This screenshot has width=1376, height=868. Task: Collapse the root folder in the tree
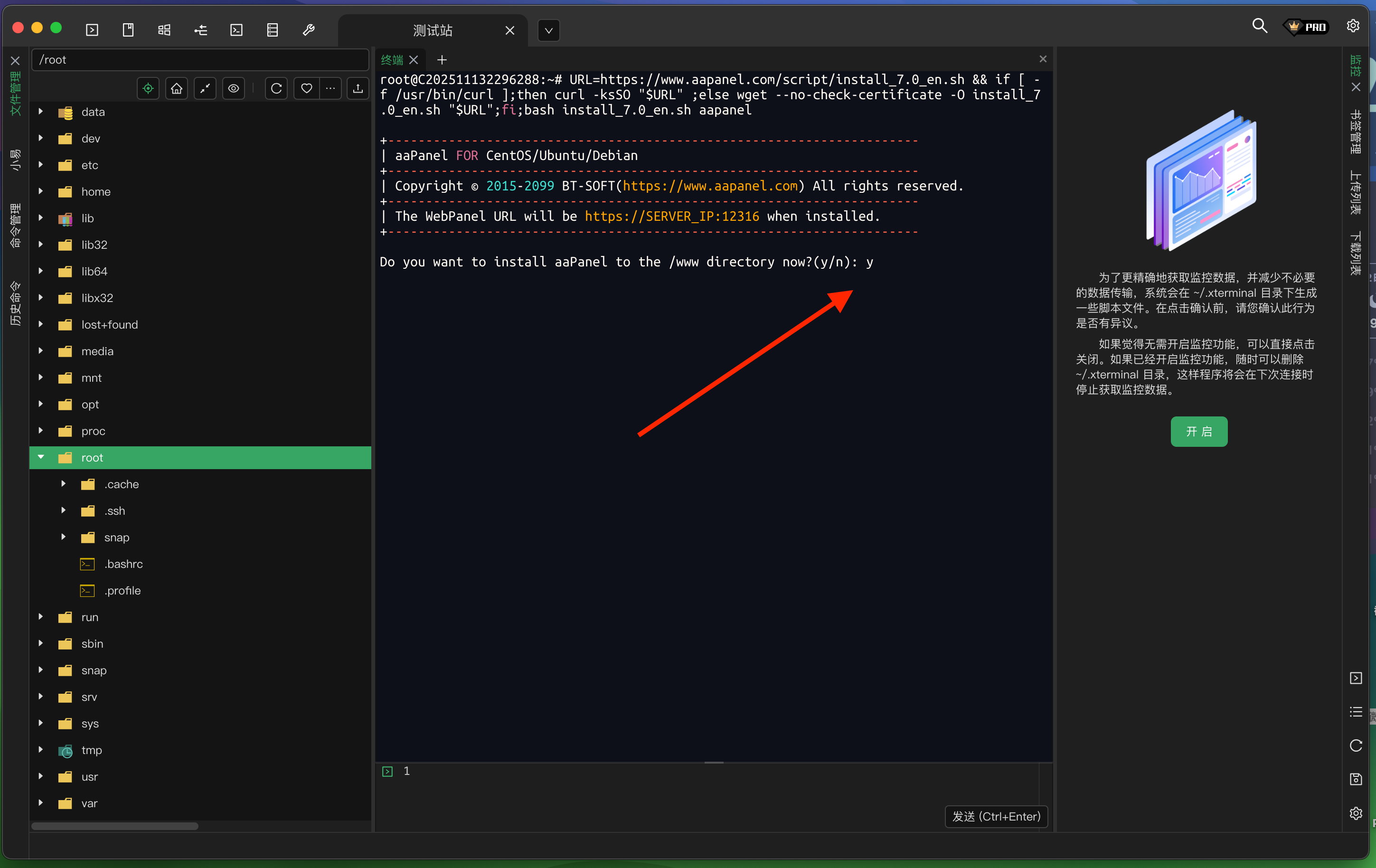[41, 457]
